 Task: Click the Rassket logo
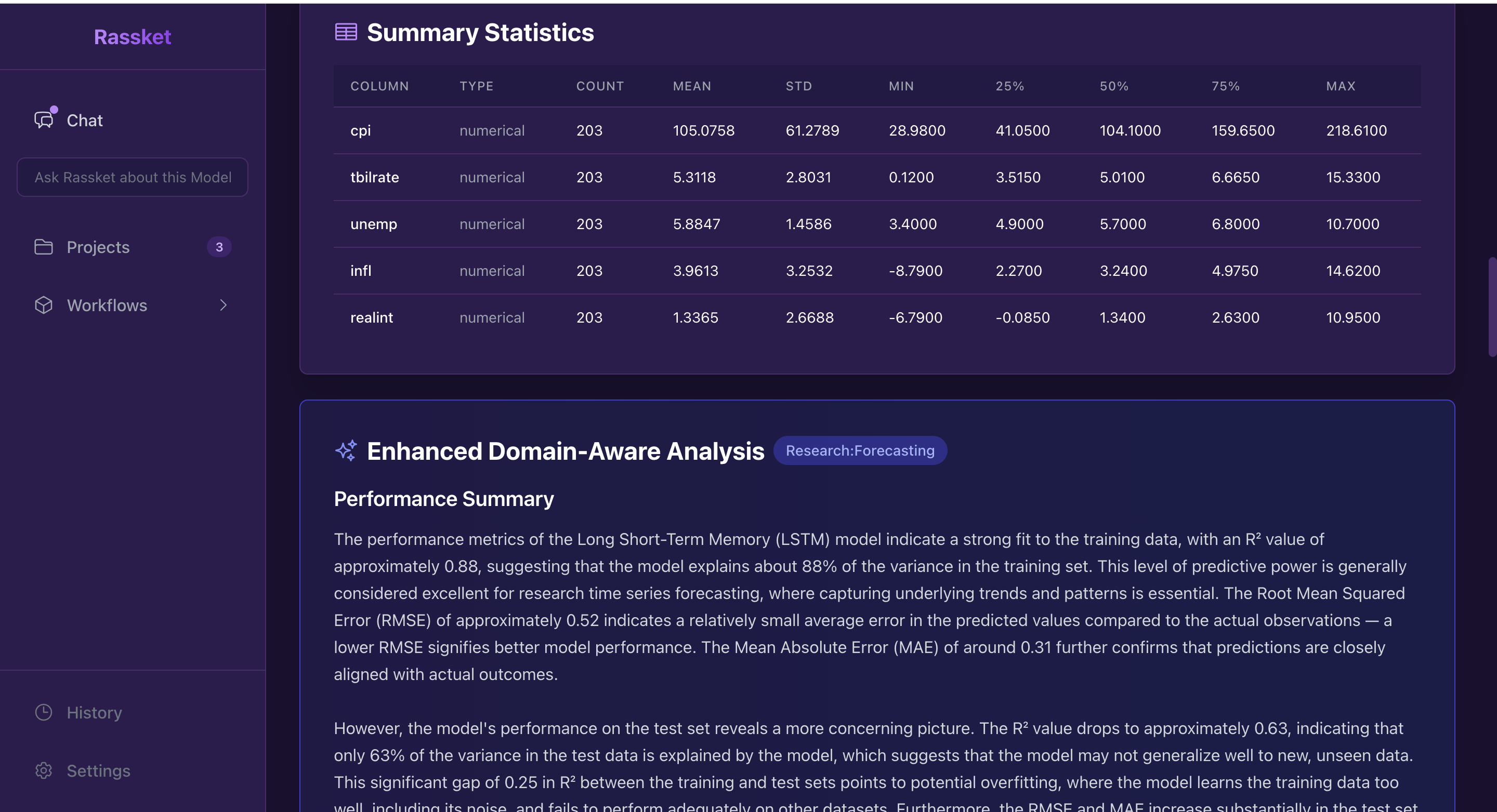(x=132, y=36)
